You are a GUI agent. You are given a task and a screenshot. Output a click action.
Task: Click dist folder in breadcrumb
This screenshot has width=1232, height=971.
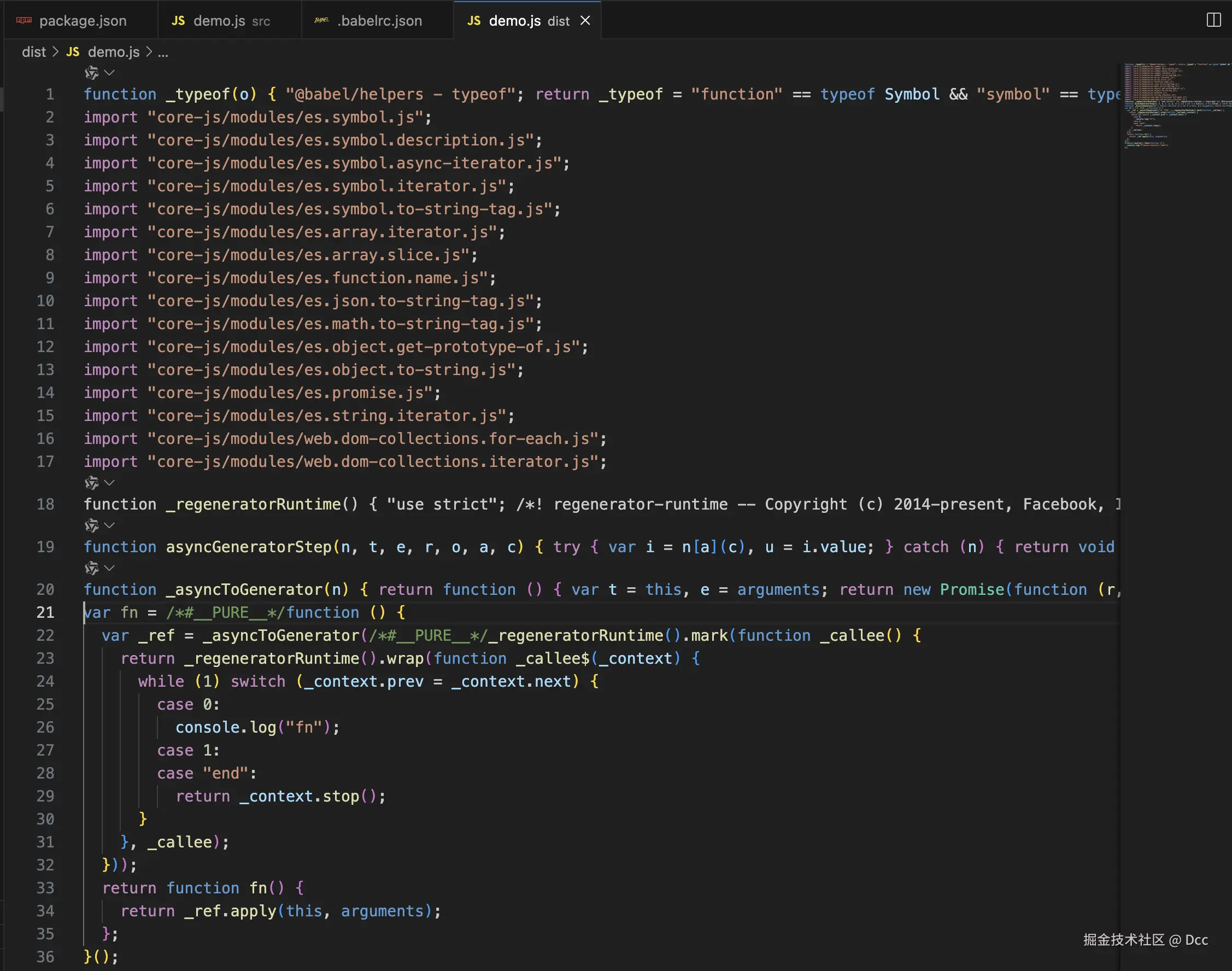click(x=33, y=52)
